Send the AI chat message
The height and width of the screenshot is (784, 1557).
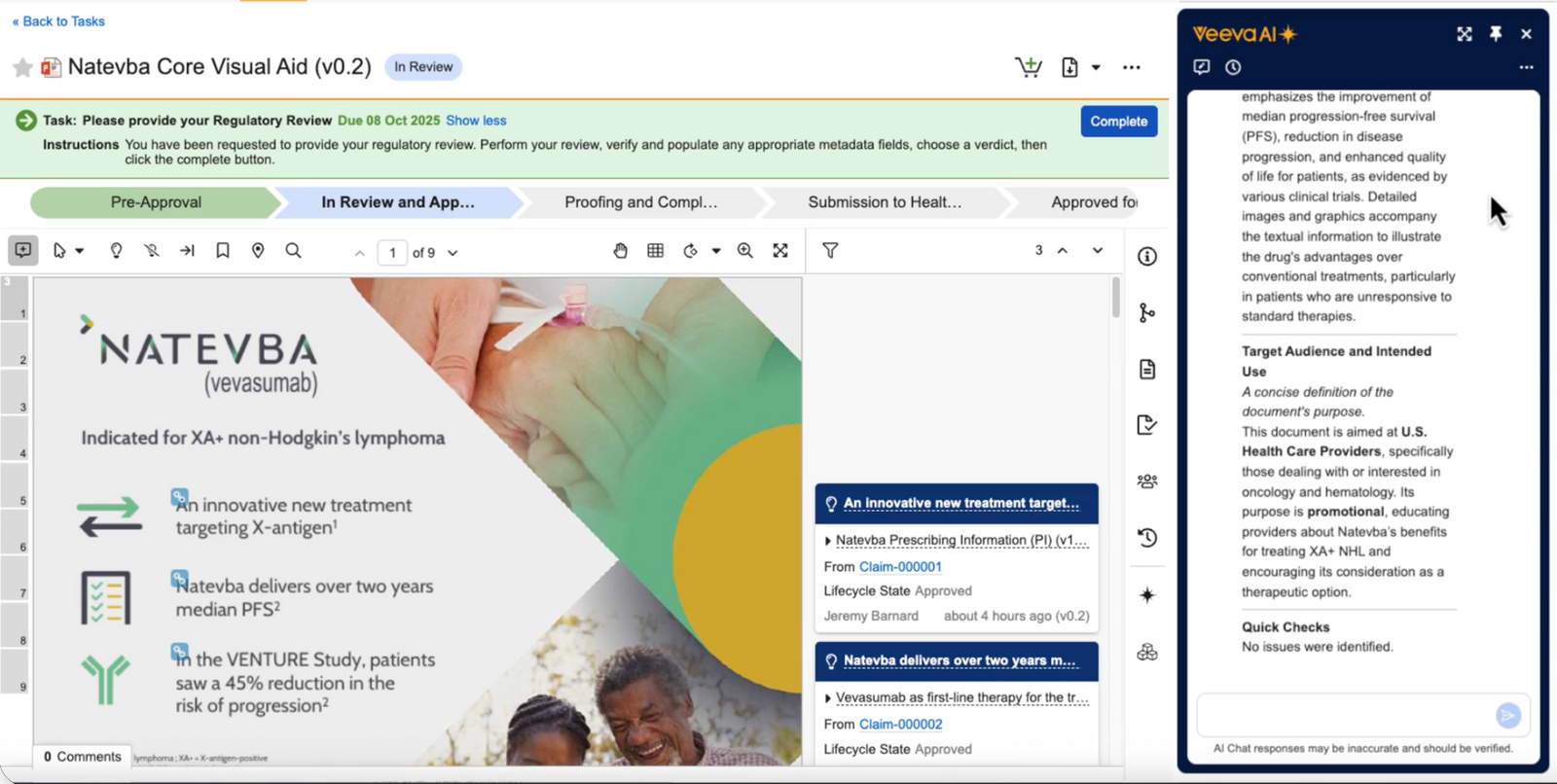tap(1508, 716)
